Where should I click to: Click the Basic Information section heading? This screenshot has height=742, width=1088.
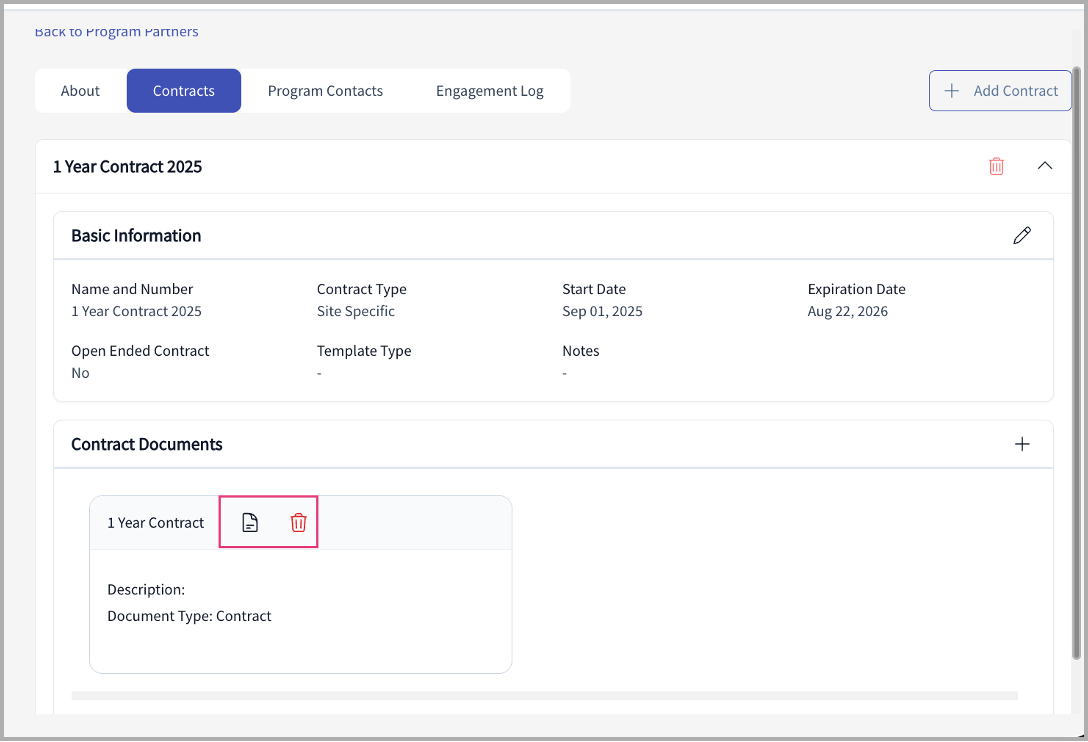point(136,236)
